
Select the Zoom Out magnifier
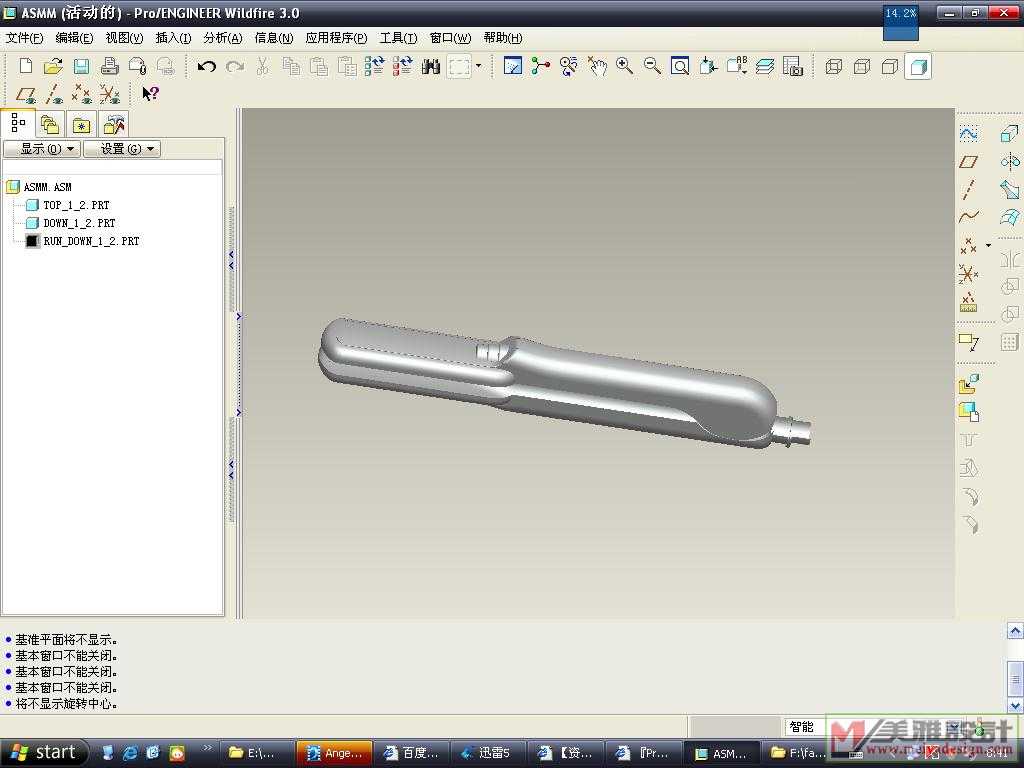(652, 66)
